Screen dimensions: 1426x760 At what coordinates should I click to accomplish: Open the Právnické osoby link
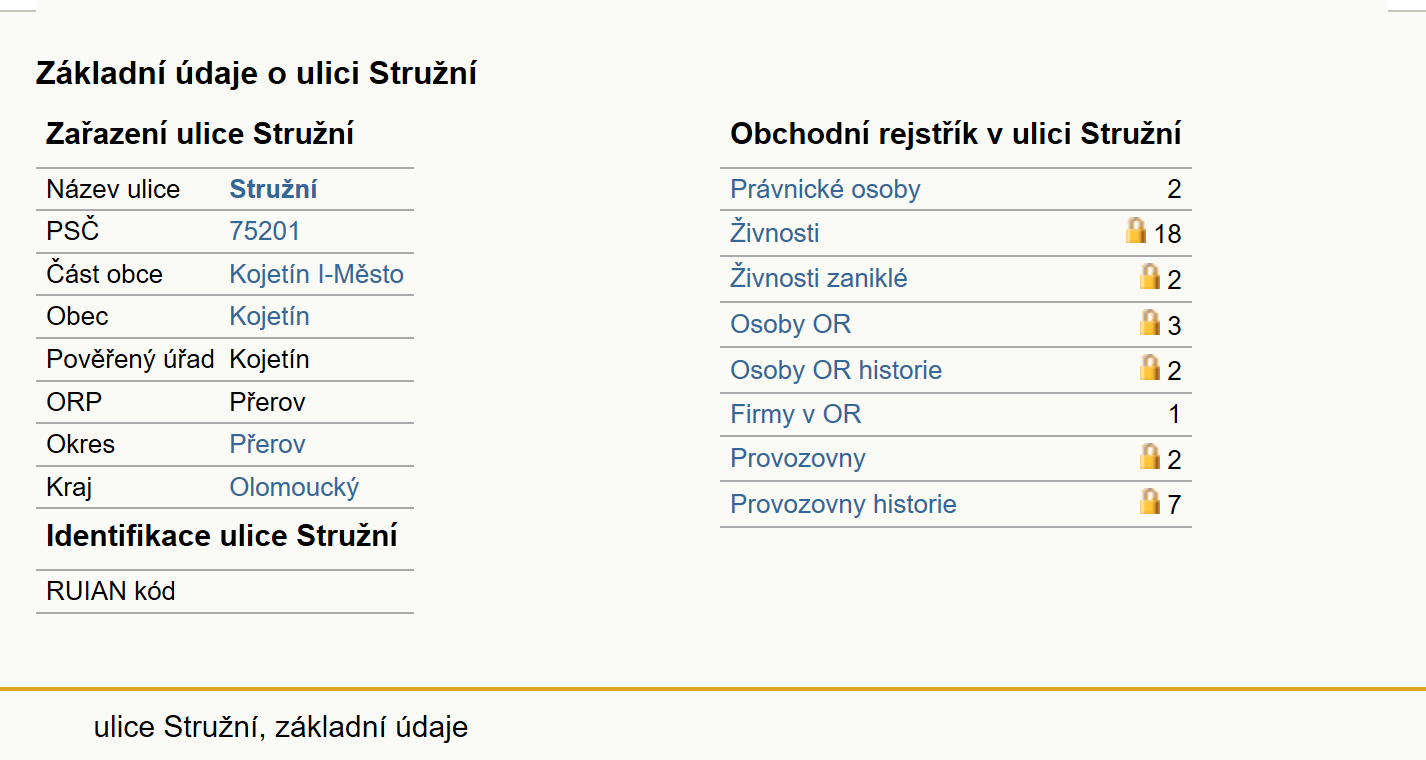point(825,189)
